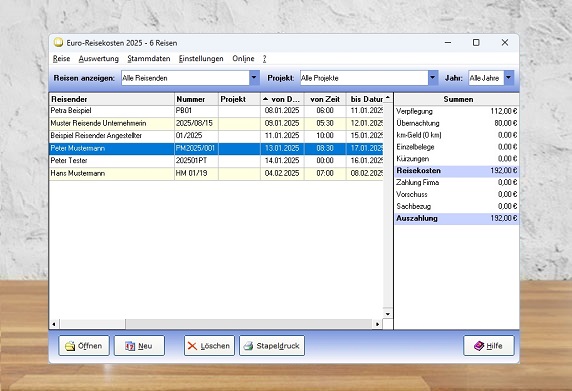
Task: Click the horizontal scrollbar thumb
Action: point(92,324)
